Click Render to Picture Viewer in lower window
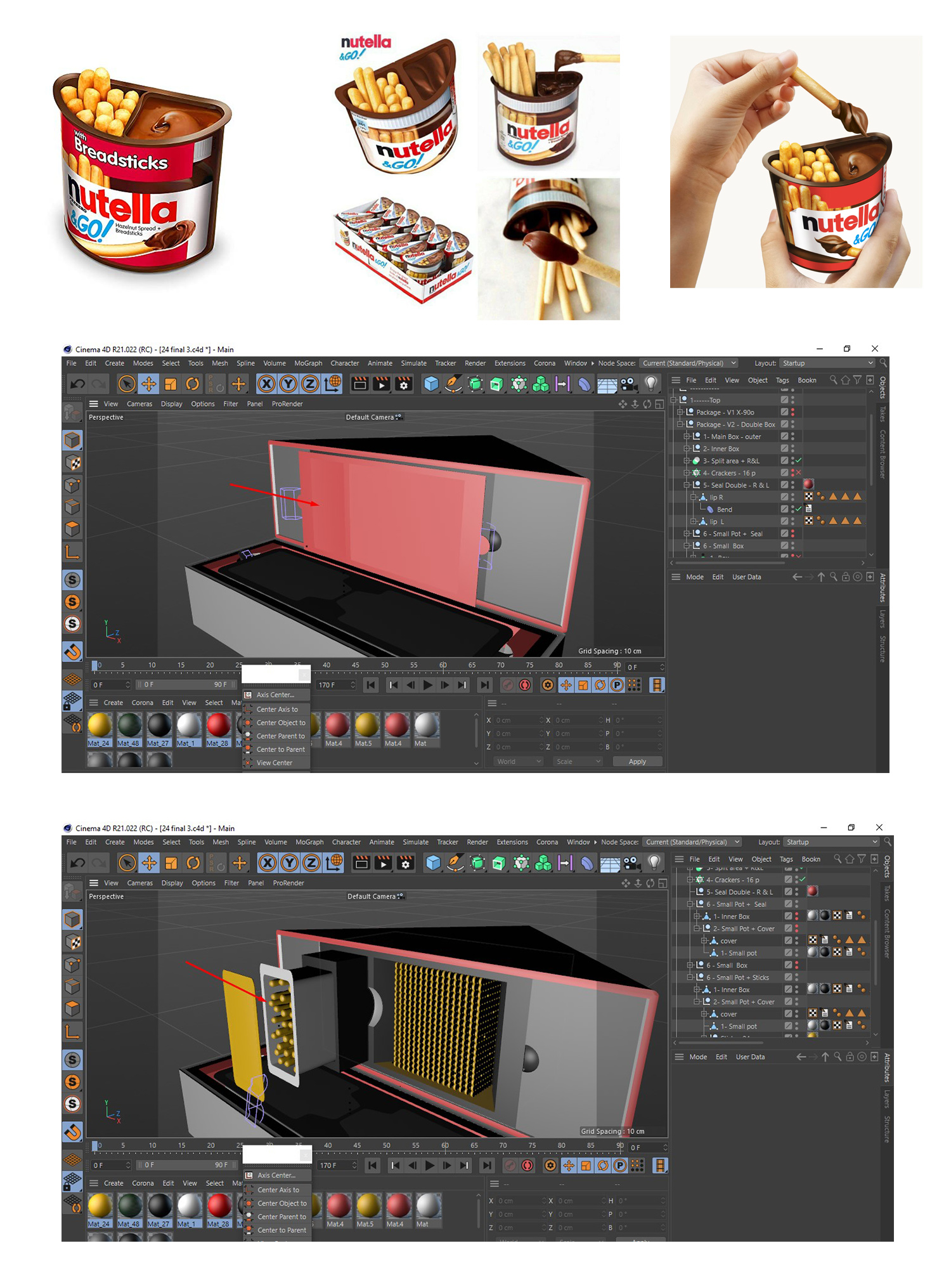951x1288 pixels. [x=384, y=862]
